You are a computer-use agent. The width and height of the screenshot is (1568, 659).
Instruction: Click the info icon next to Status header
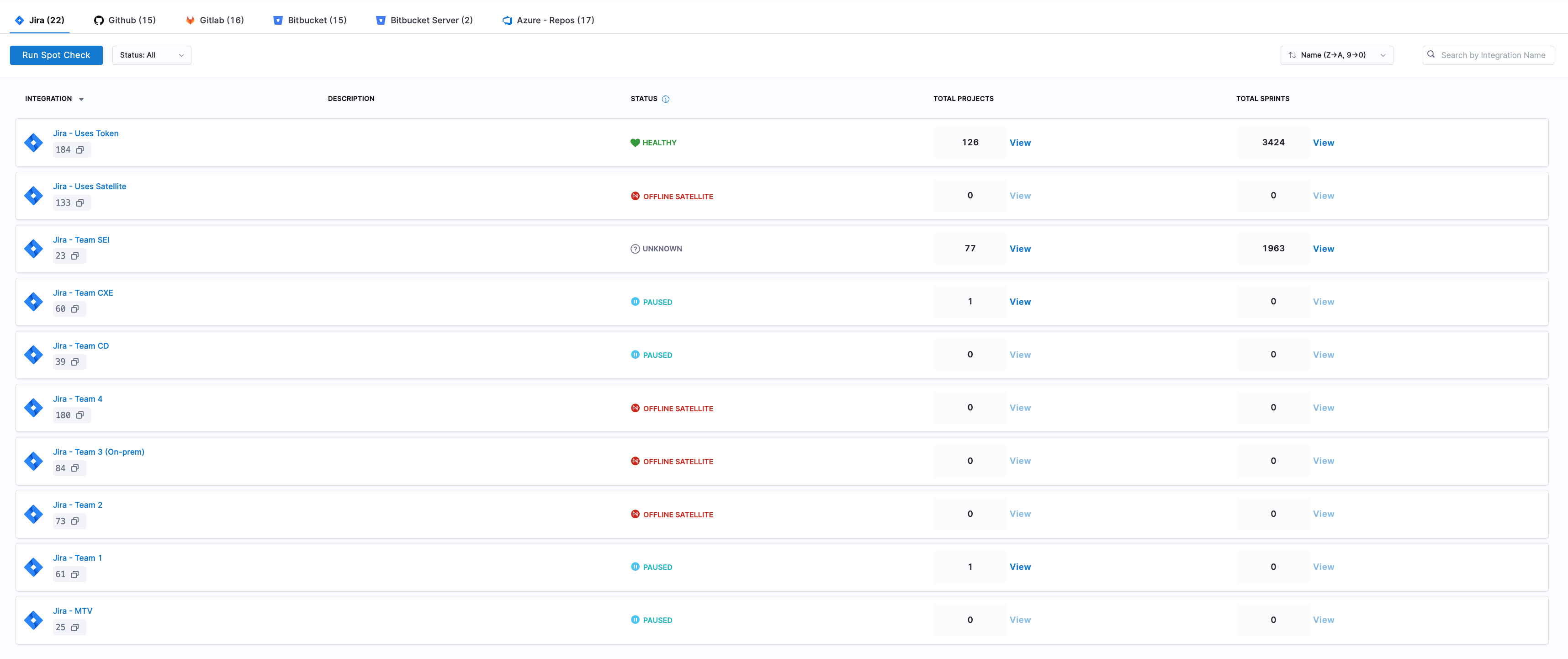tap(666, 99)
